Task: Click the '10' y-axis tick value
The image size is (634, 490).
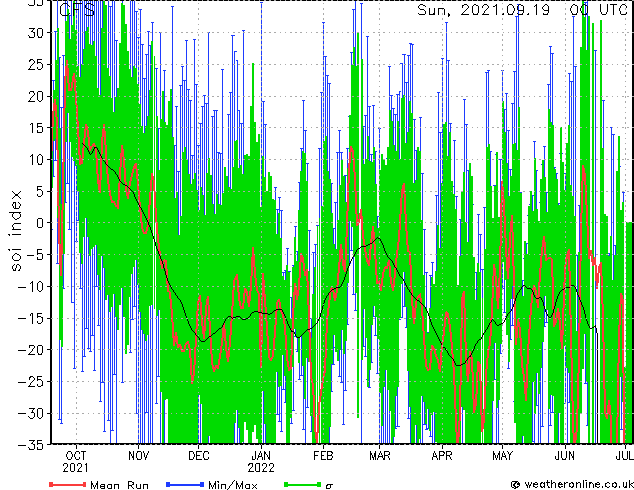Action: point(36,160)
